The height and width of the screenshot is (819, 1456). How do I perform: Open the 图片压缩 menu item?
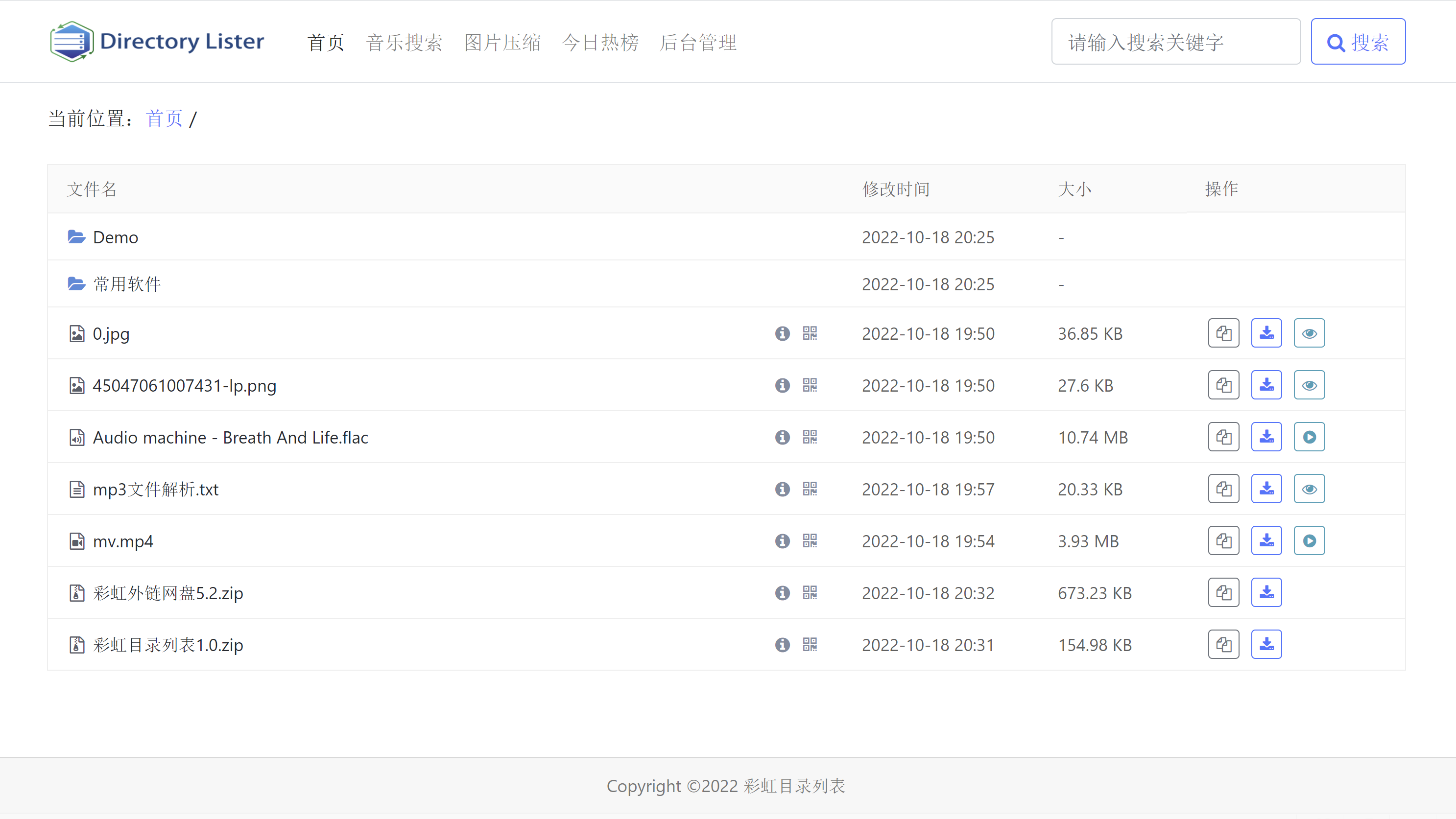tap(504, 41)
